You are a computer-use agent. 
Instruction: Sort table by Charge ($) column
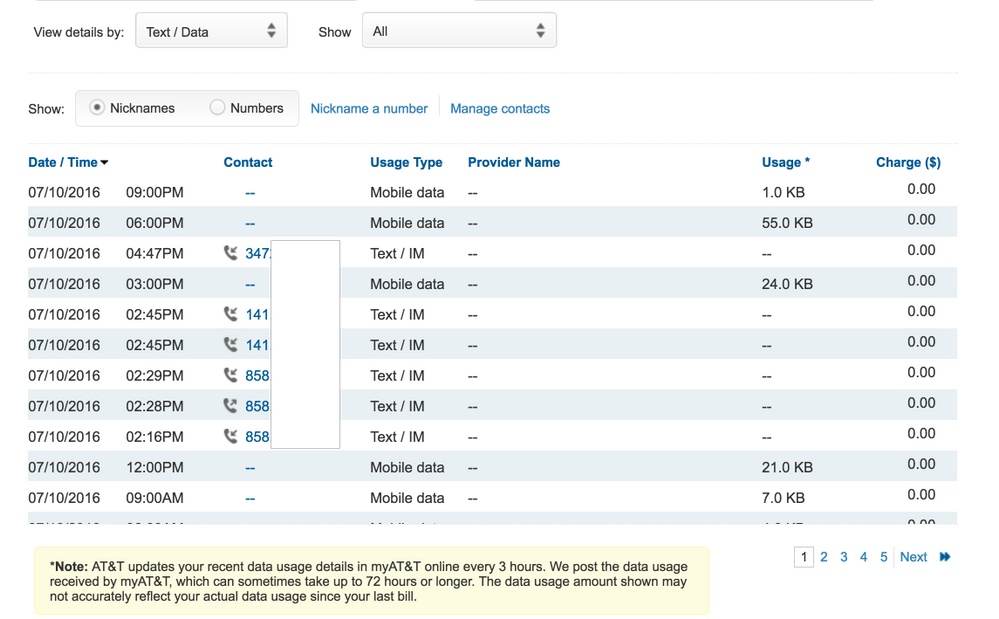tap(908, 162)
